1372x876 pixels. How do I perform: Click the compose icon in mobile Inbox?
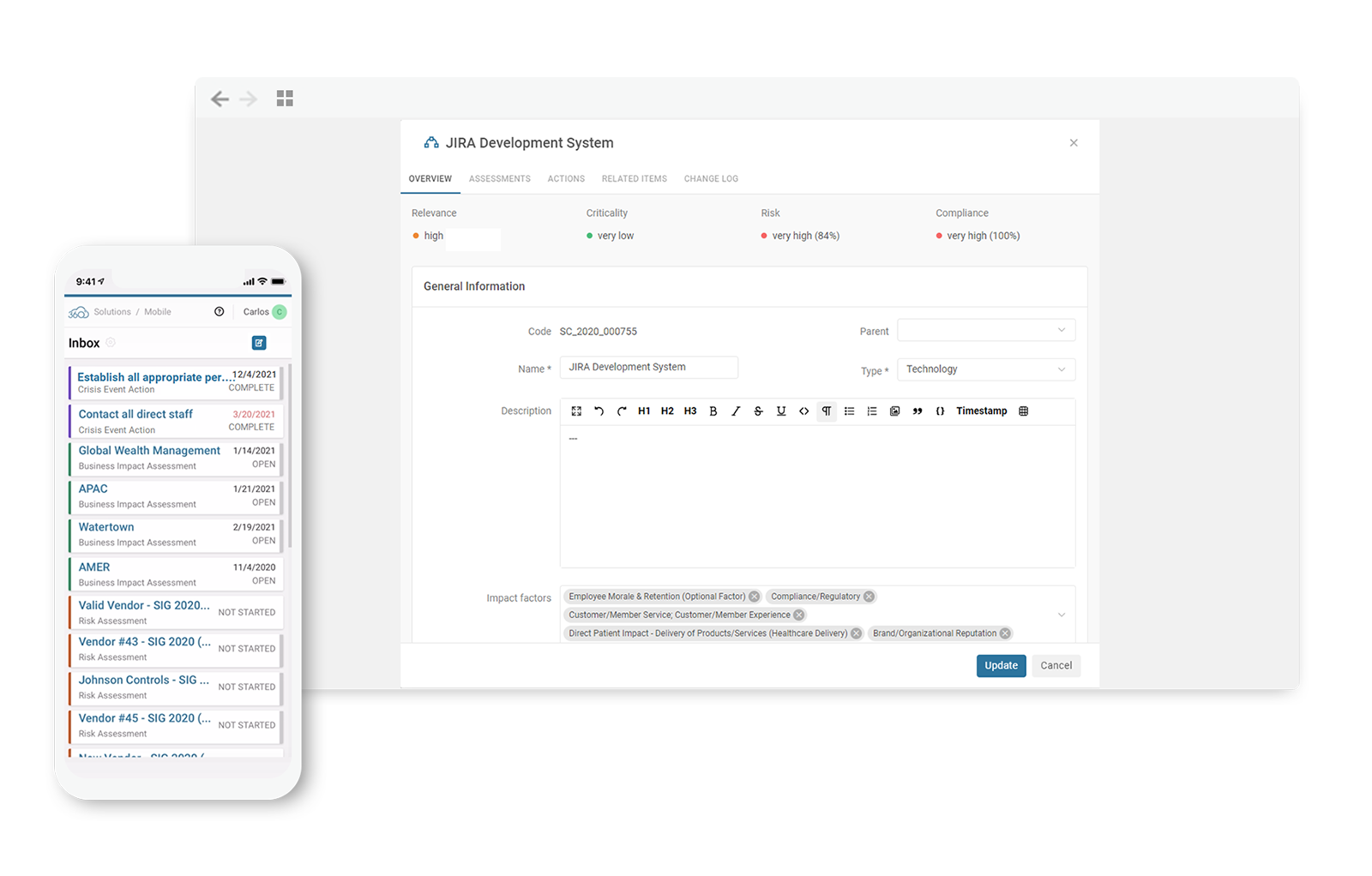[x=259, y=343]
